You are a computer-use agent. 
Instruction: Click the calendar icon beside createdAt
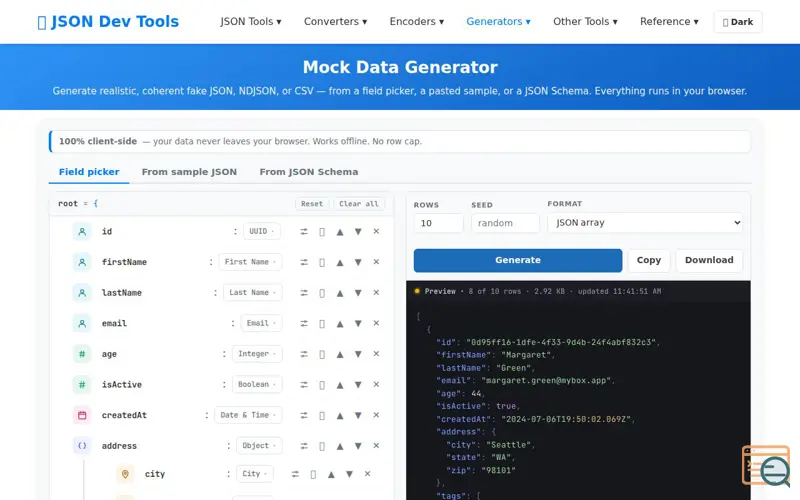[82, 415]
